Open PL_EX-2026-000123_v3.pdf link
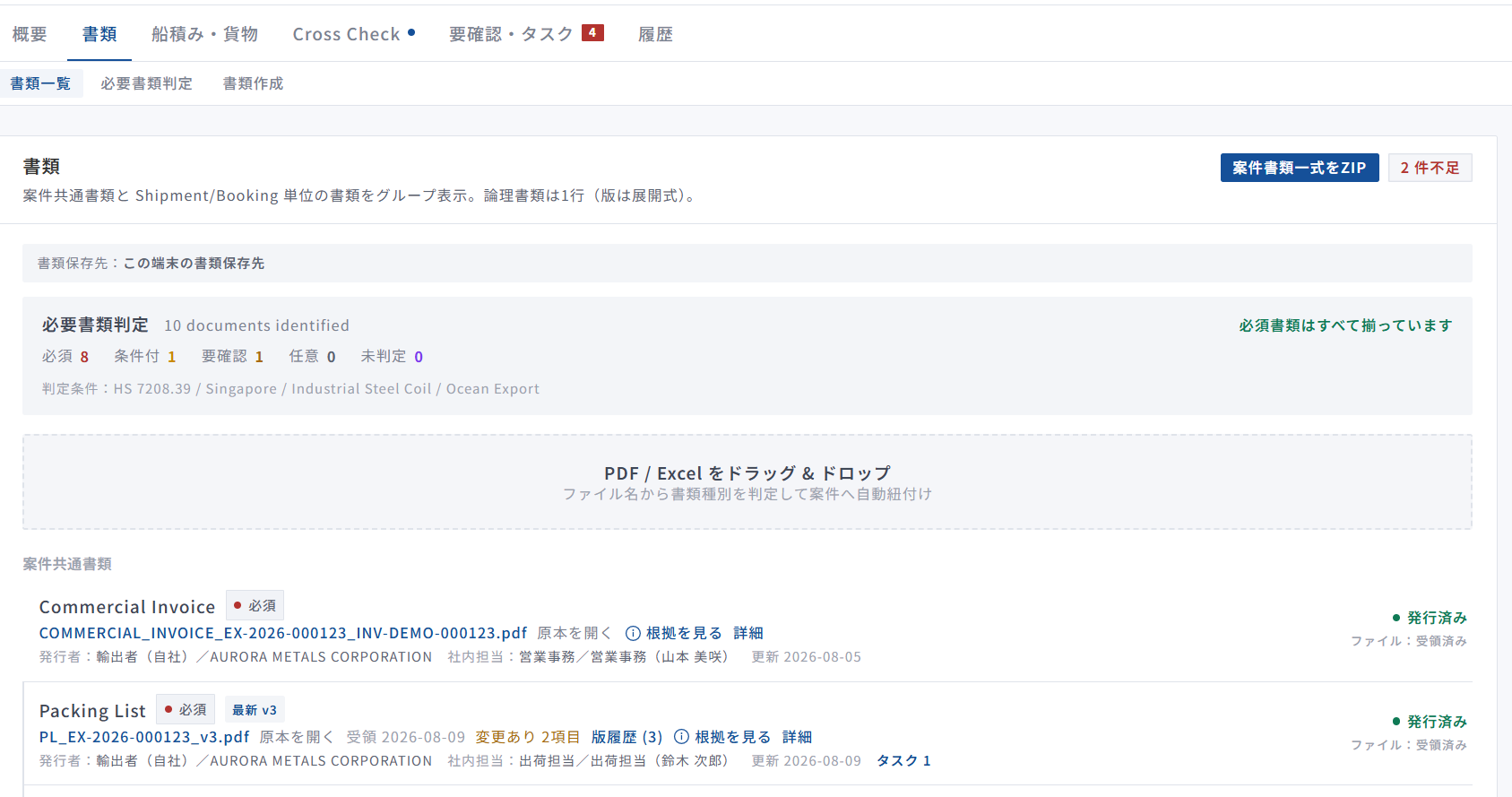 pos(144,737)
